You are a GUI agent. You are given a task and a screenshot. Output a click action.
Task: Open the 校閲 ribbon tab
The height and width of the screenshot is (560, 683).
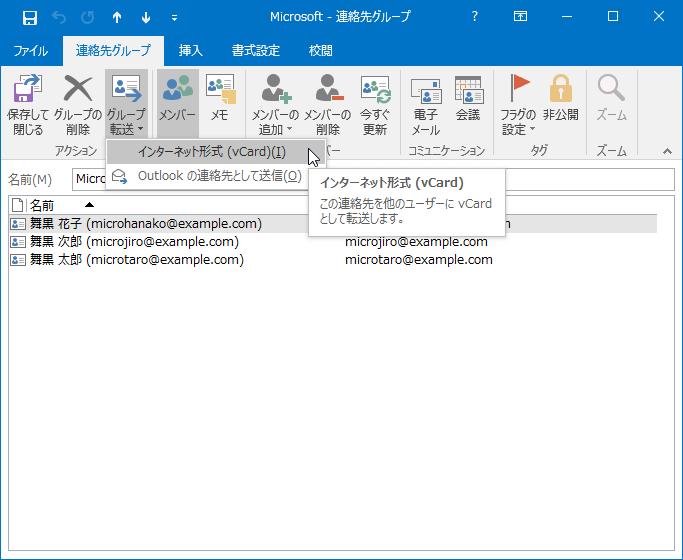(x=321, y=51)
